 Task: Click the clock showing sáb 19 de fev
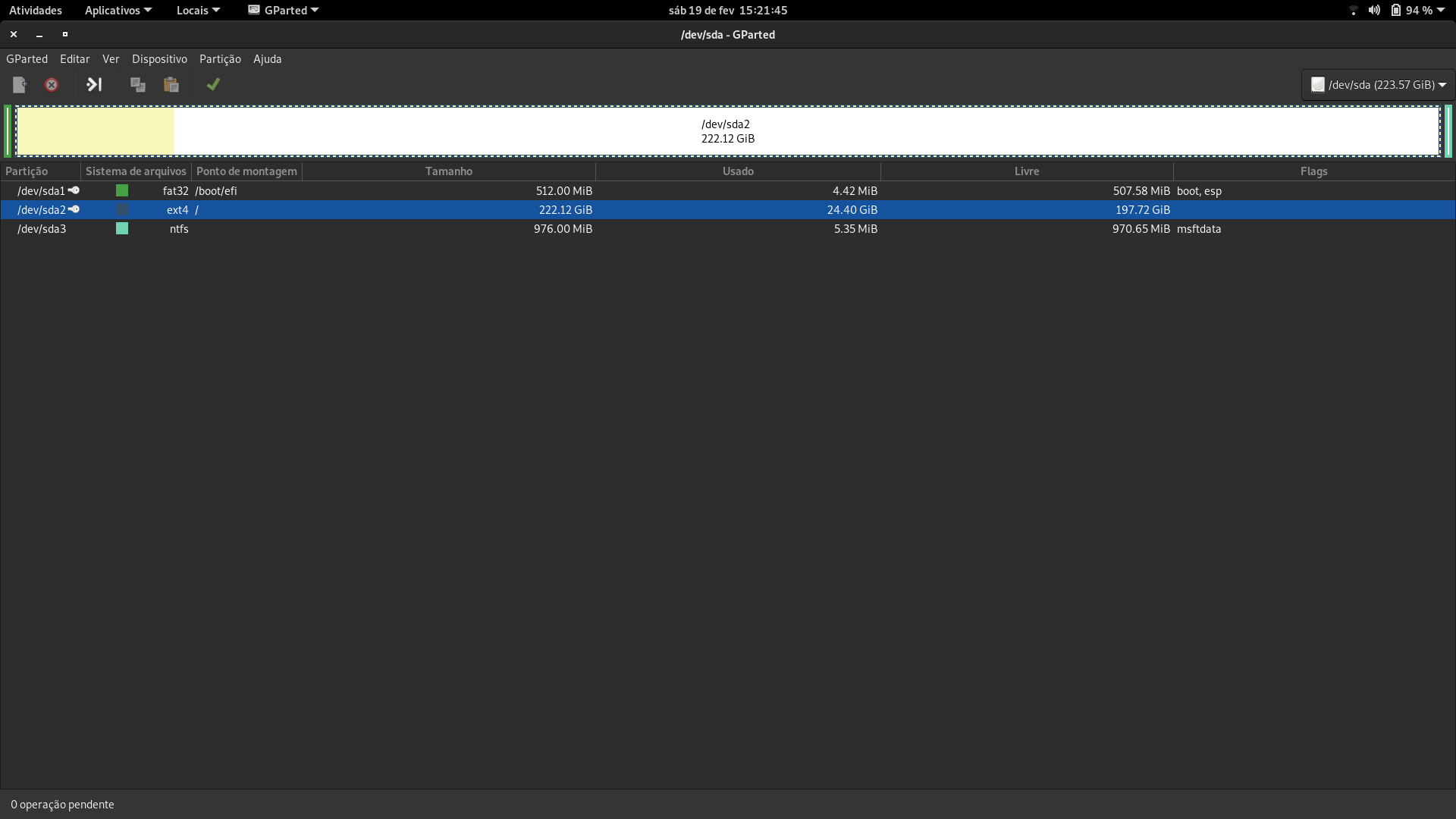(x=728, y=10)
